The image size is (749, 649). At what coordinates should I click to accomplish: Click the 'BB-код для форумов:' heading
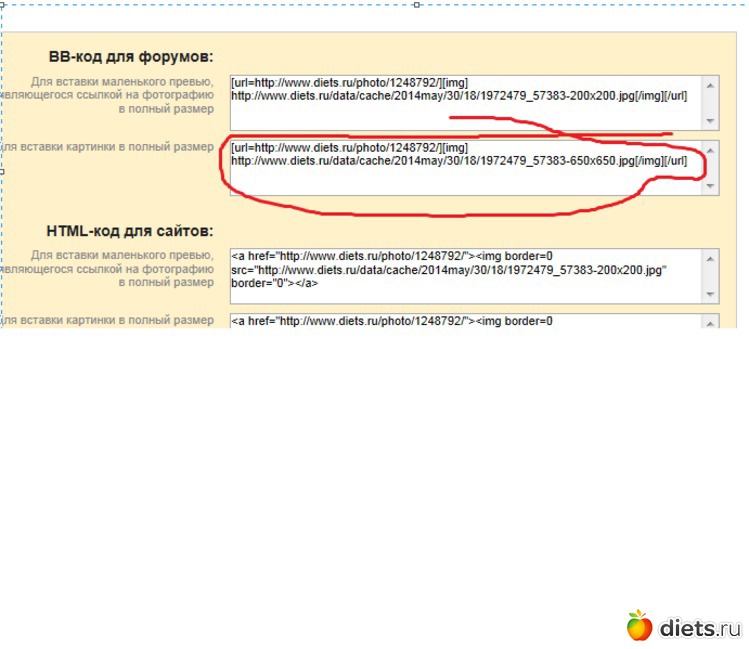(x=131, y=57)
